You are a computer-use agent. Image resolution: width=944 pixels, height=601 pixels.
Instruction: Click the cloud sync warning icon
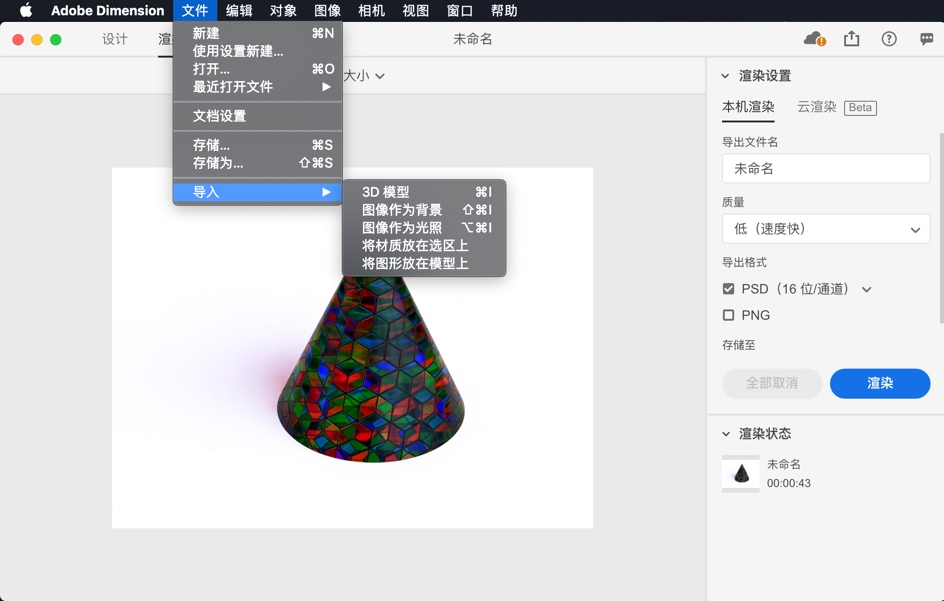(x=816, y=38)
